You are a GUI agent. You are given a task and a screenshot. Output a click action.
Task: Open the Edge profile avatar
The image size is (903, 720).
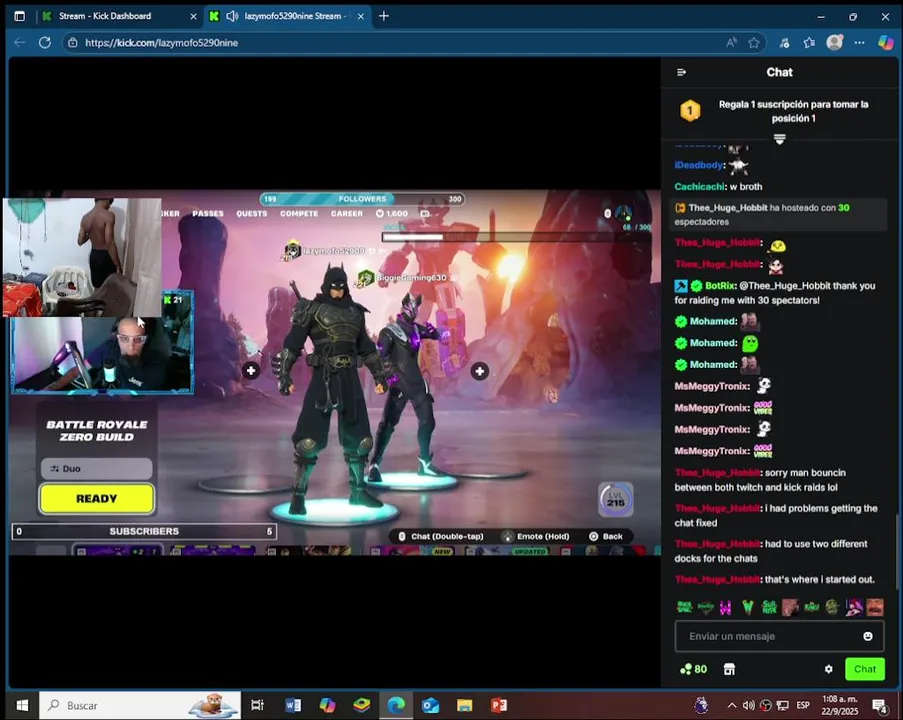tap(834, 43)
